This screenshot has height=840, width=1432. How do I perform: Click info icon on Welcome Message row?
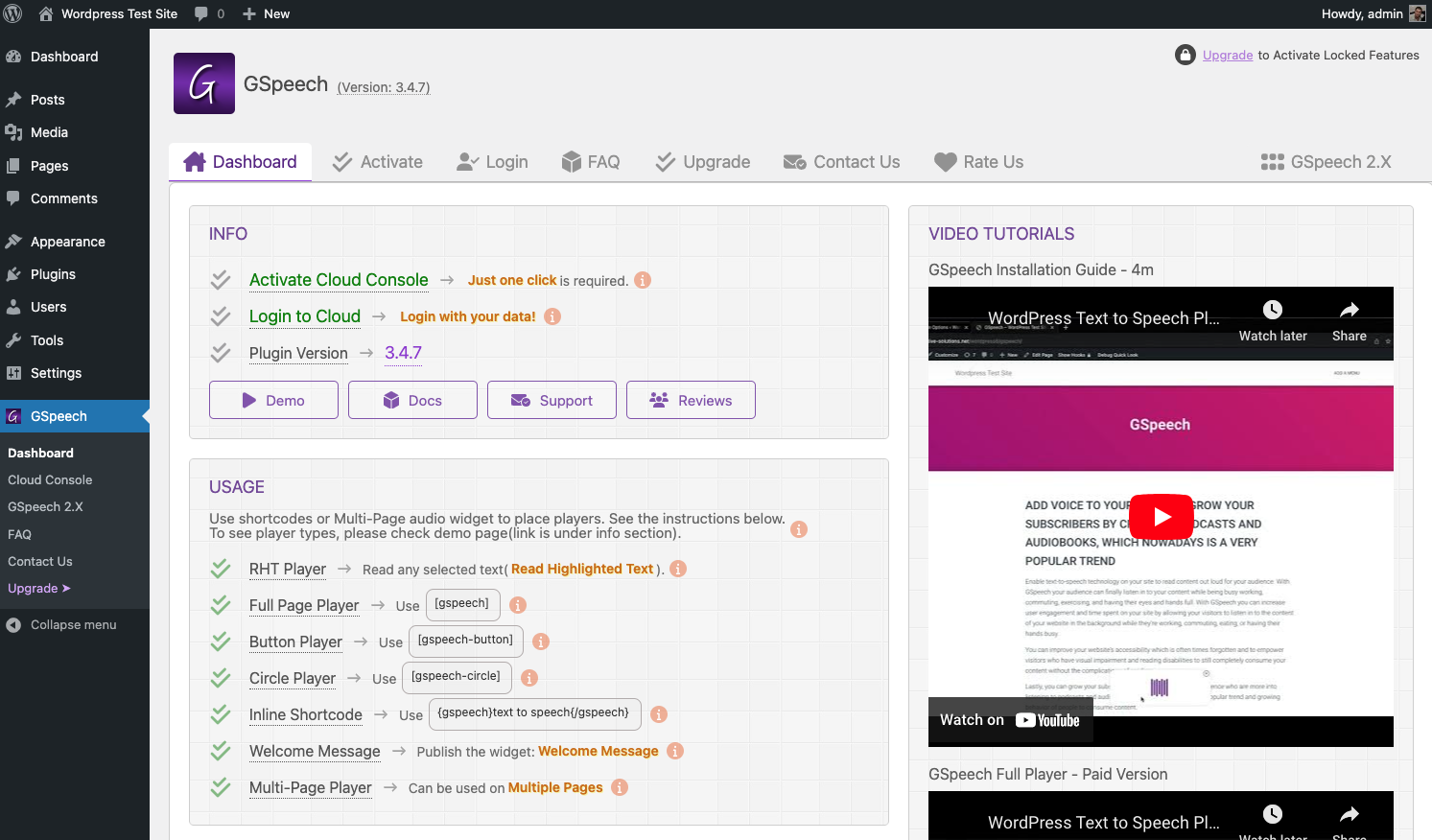[x=675, y=751]
